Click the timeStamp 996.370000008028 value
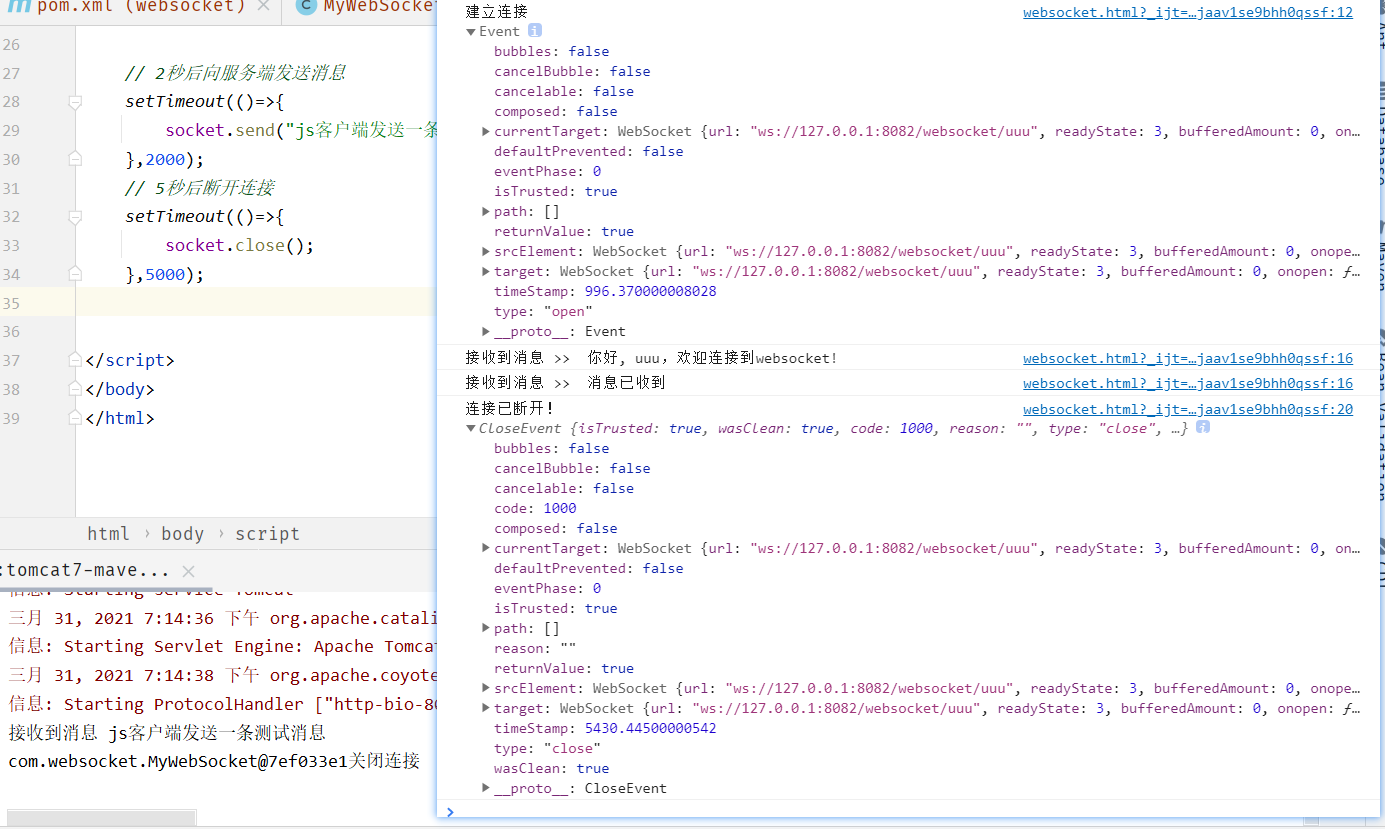Image resolution: width=1385 pixels, height=829 pixels. point(650,291)
